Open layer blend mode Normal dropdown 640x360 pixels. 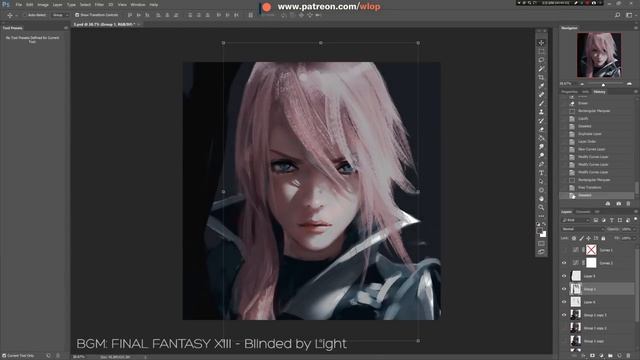(582, 229)
